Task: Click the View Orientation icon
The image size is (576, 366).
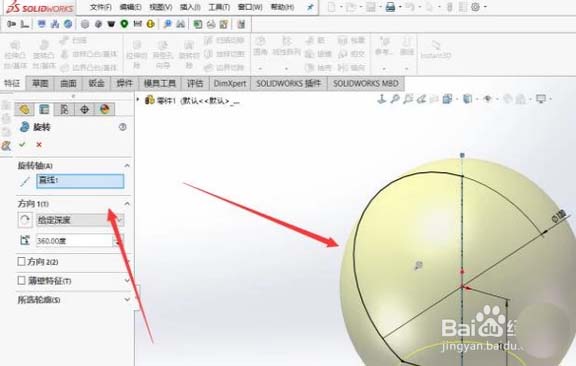Action: 447,98
